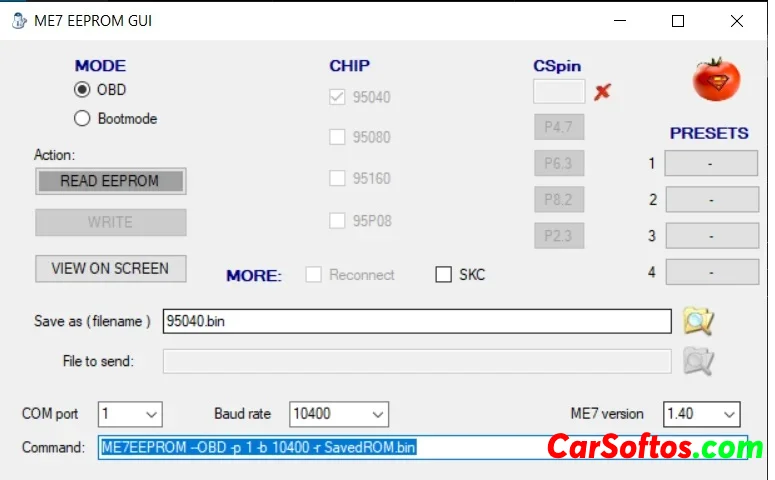Screen dimensions: 775x480
Task: Toggle the 95040 chip checkbox
Action: pyautogui.click(x=338, y=98)
